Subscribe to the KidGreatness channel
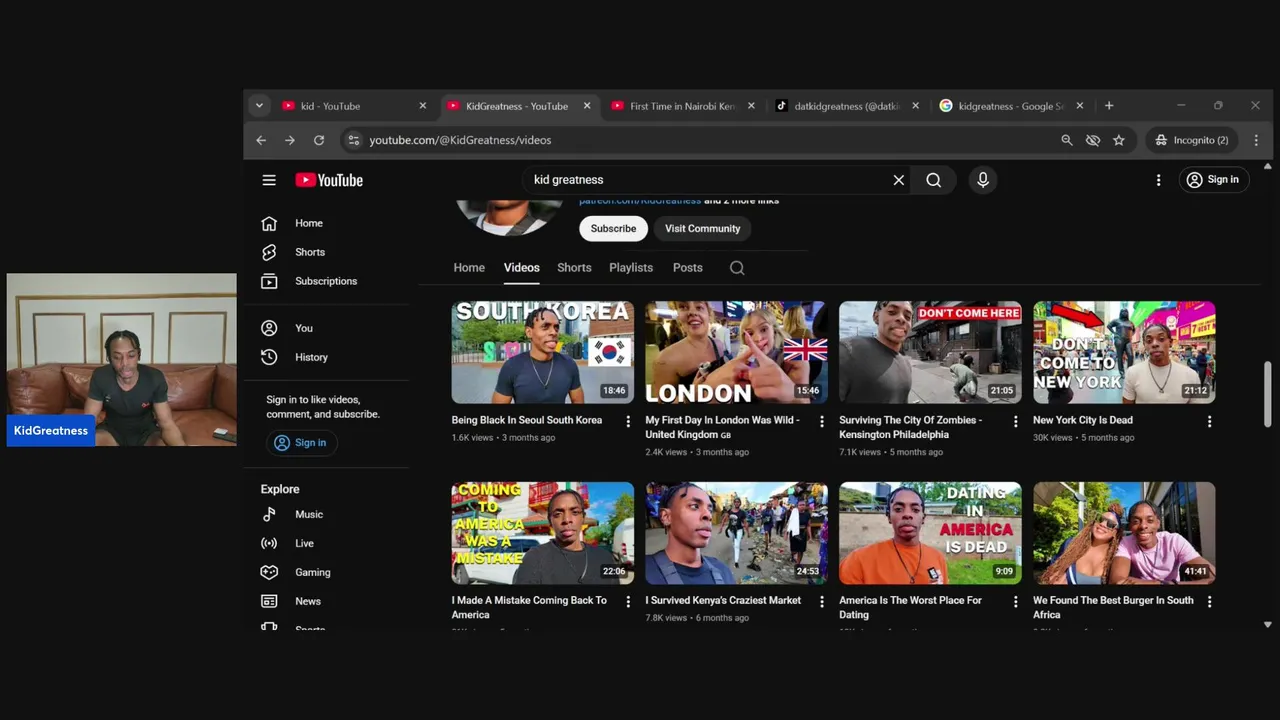Image resolution: width=1280 pixels, height=720 pixels. [x=613, y=229]
